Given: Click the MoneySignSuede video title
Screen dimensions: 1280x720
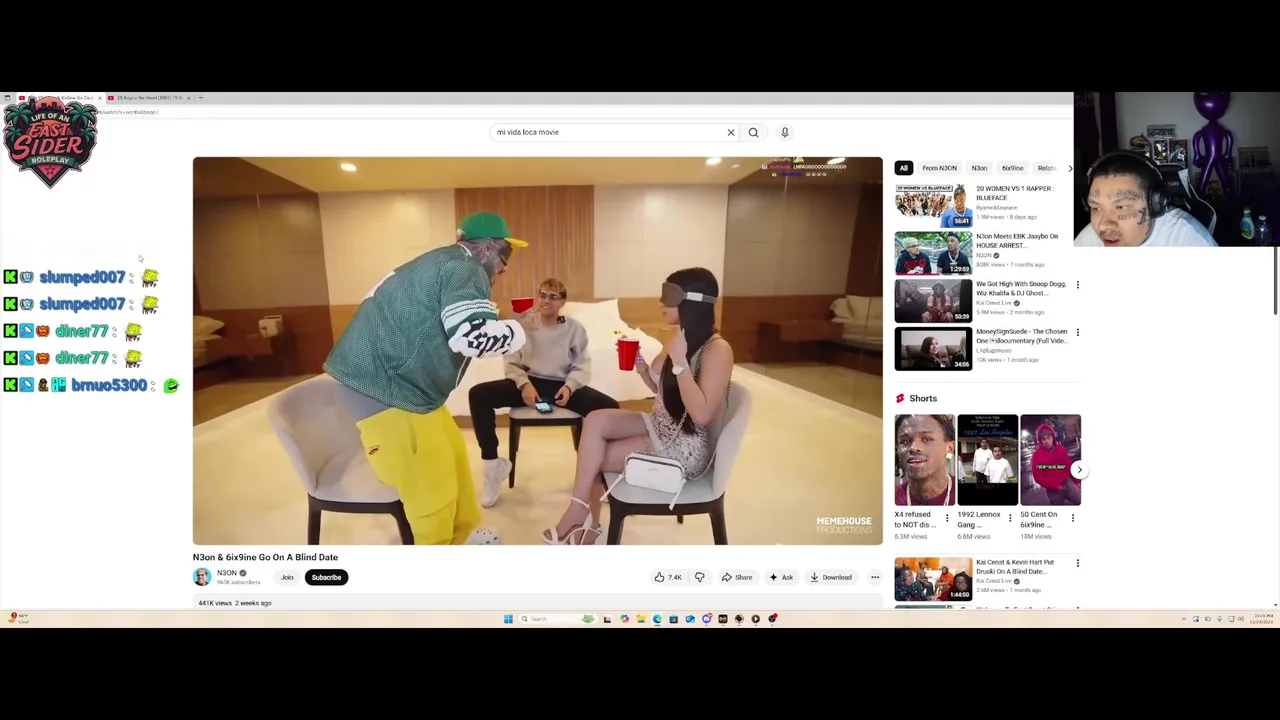Looking at the screenshot, I should pos(1021,336).
